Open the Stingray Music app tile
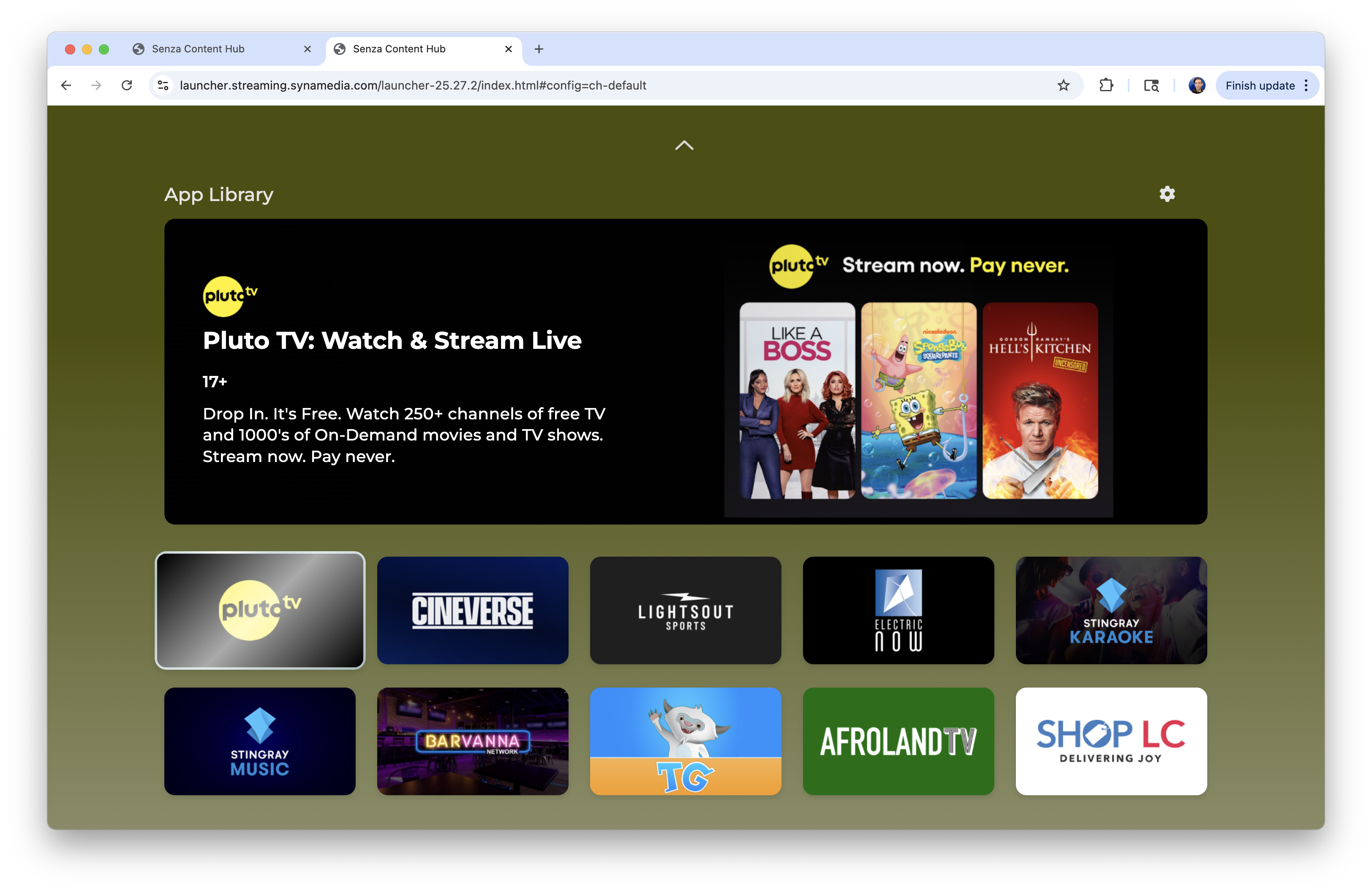 (260, 741)
